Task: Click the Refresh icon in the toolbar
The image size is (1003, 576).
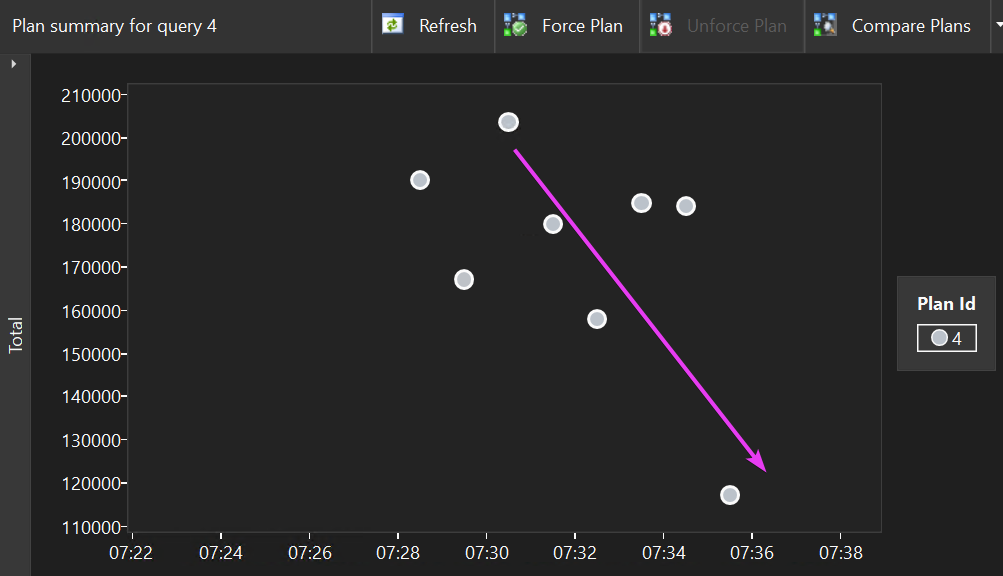Action: (389, 25)
